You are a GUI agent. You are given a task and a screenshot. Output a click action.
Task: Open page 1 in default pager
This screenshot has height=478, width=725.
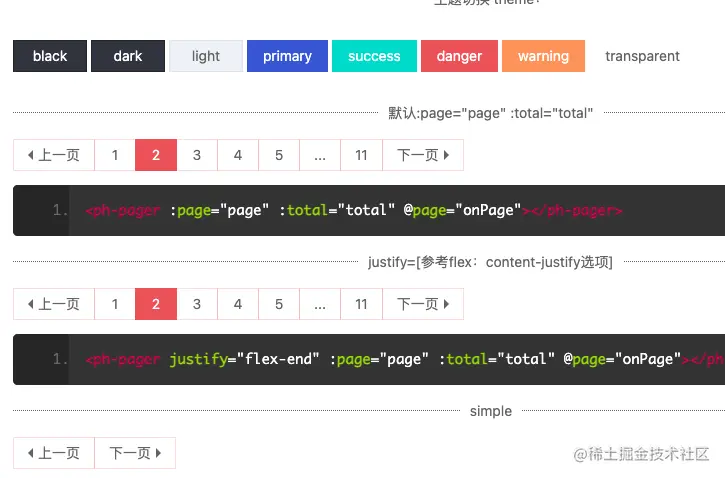click(x=115, y=155)
